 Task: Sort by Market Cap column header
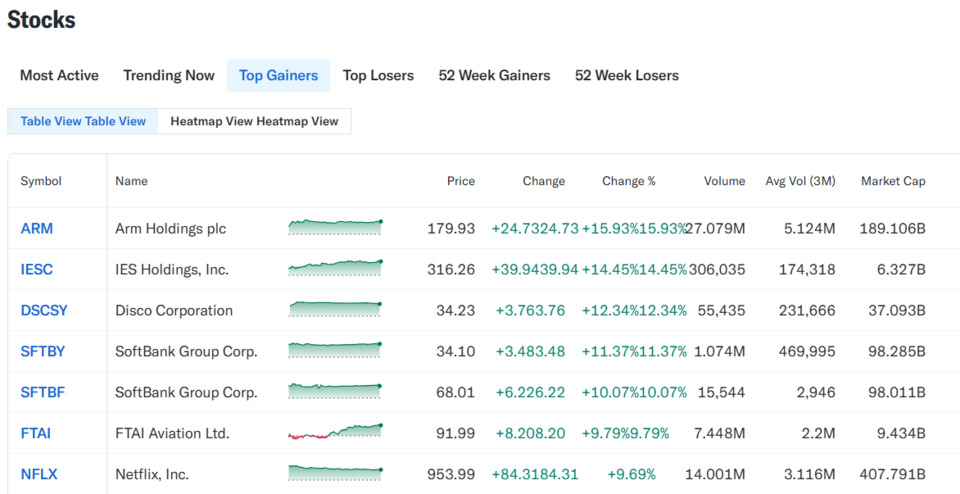coord(893,181)
